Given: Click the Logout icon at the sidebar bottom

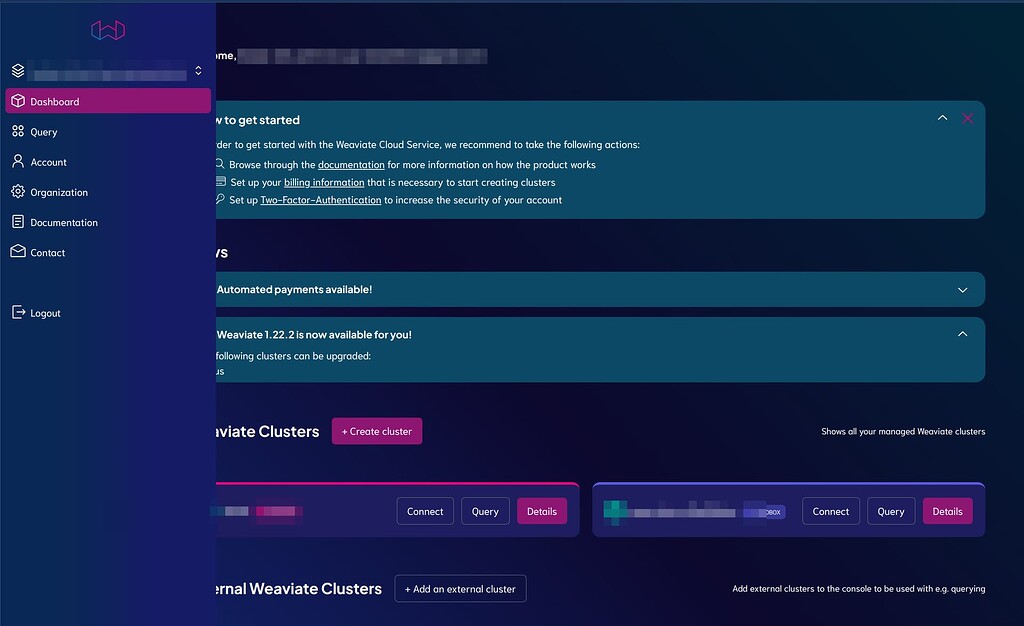Looking at the screenshot, I should click(x=17, y=312).
